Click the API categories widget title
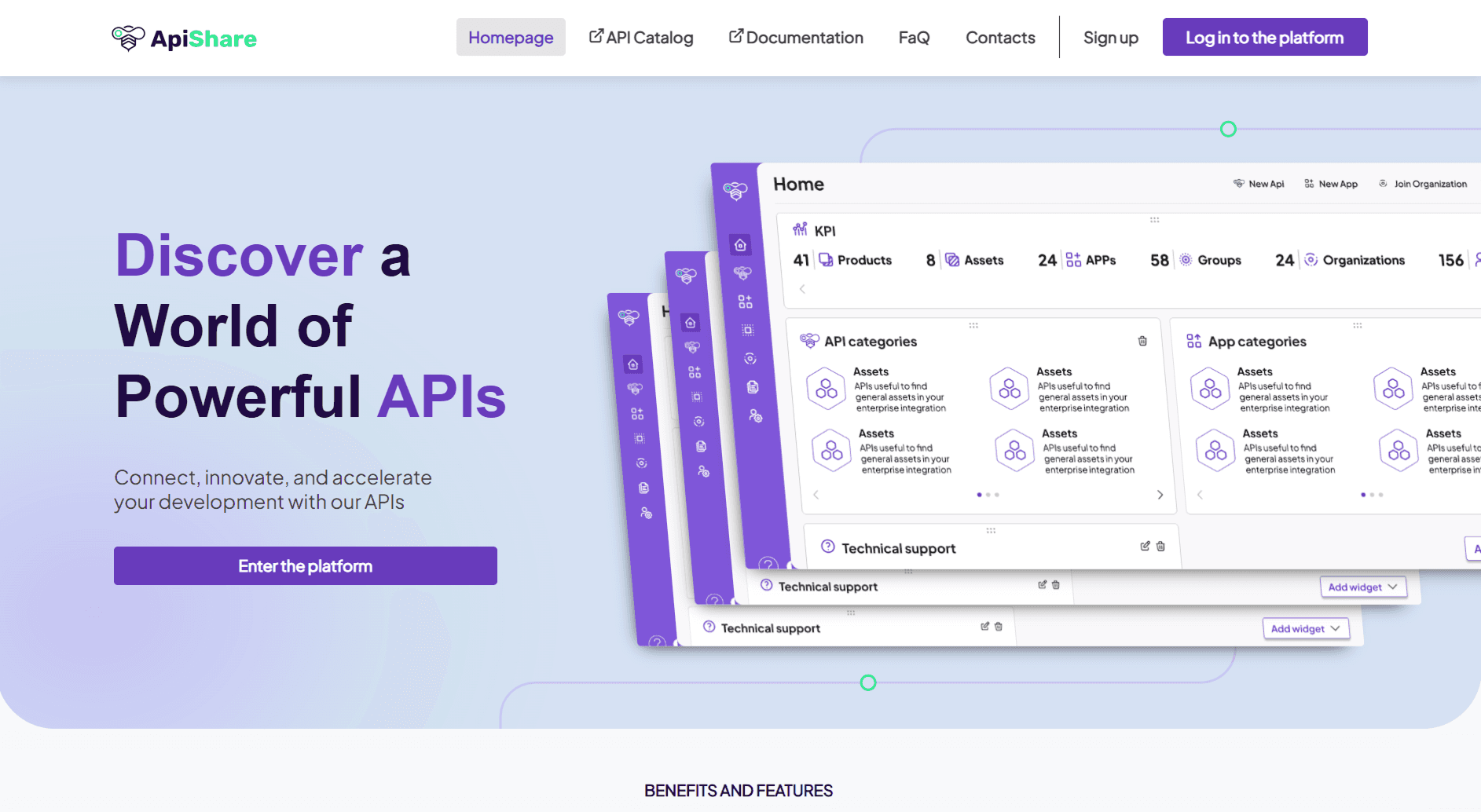 point(871,342)
